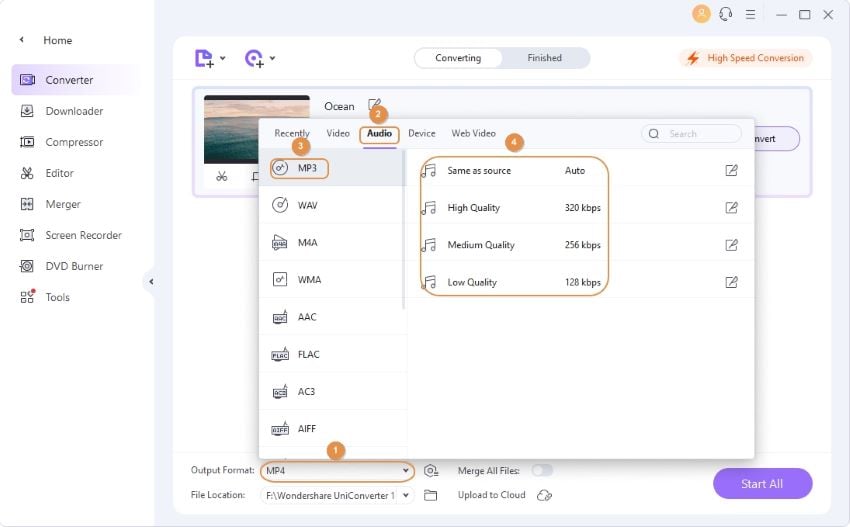Switch to the Finished tab
Screen dimensions: 850x527
pyautogui.click(x=545, y=58)
